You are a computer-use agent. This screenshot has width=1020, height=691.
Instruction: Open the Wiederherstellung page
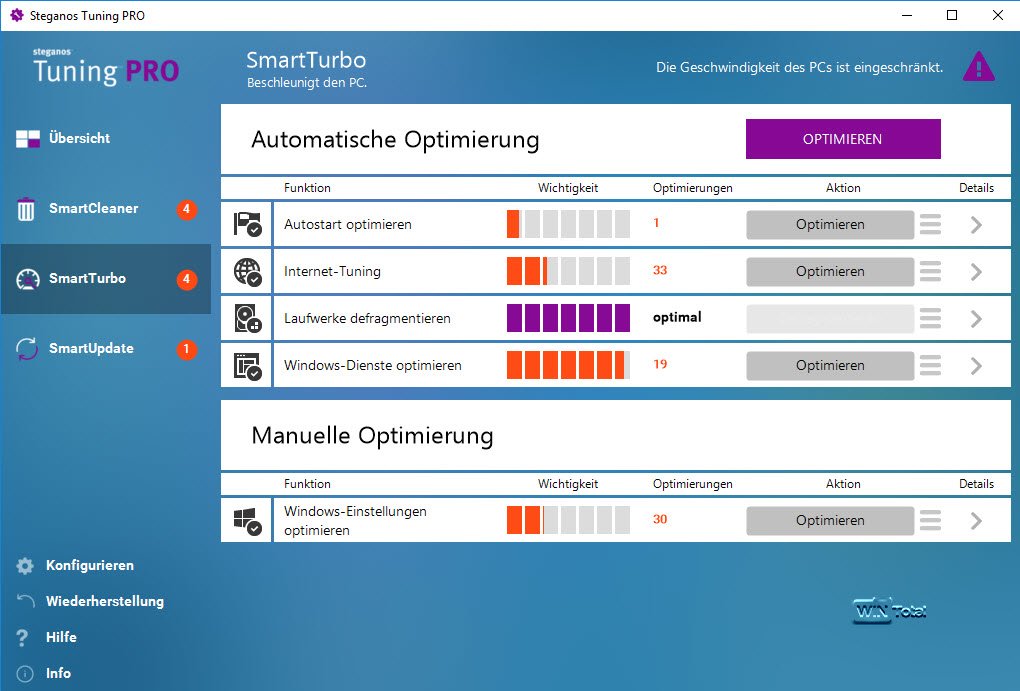click(x=104, y=601)
